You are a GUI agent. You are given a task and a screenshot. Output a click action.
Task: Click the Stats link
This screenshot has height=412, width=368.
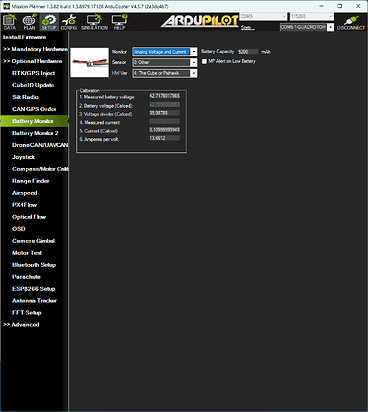click(x=247, y=27)
